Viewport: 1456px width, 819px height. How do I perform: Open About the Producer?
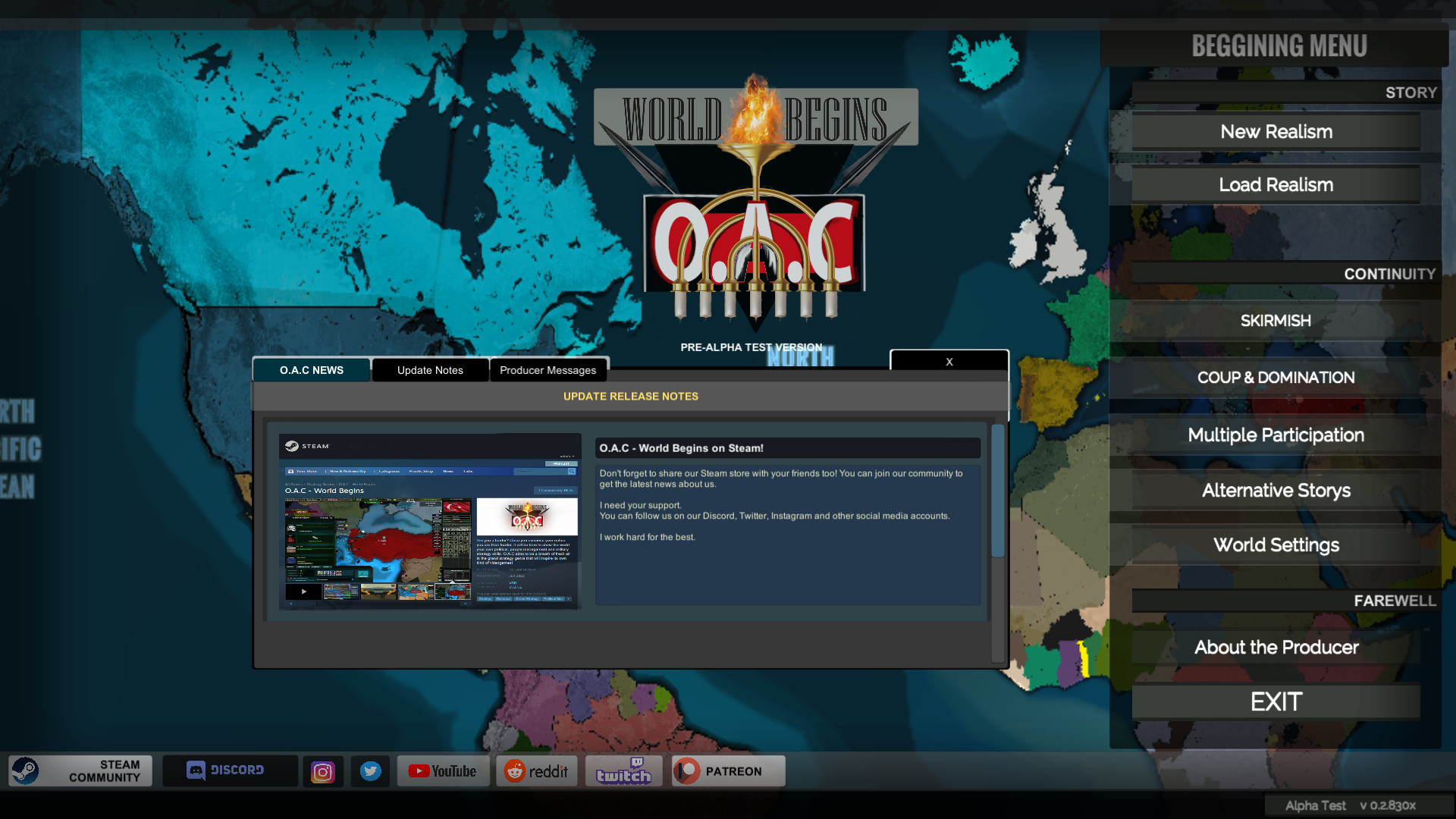pos(1276,647)
